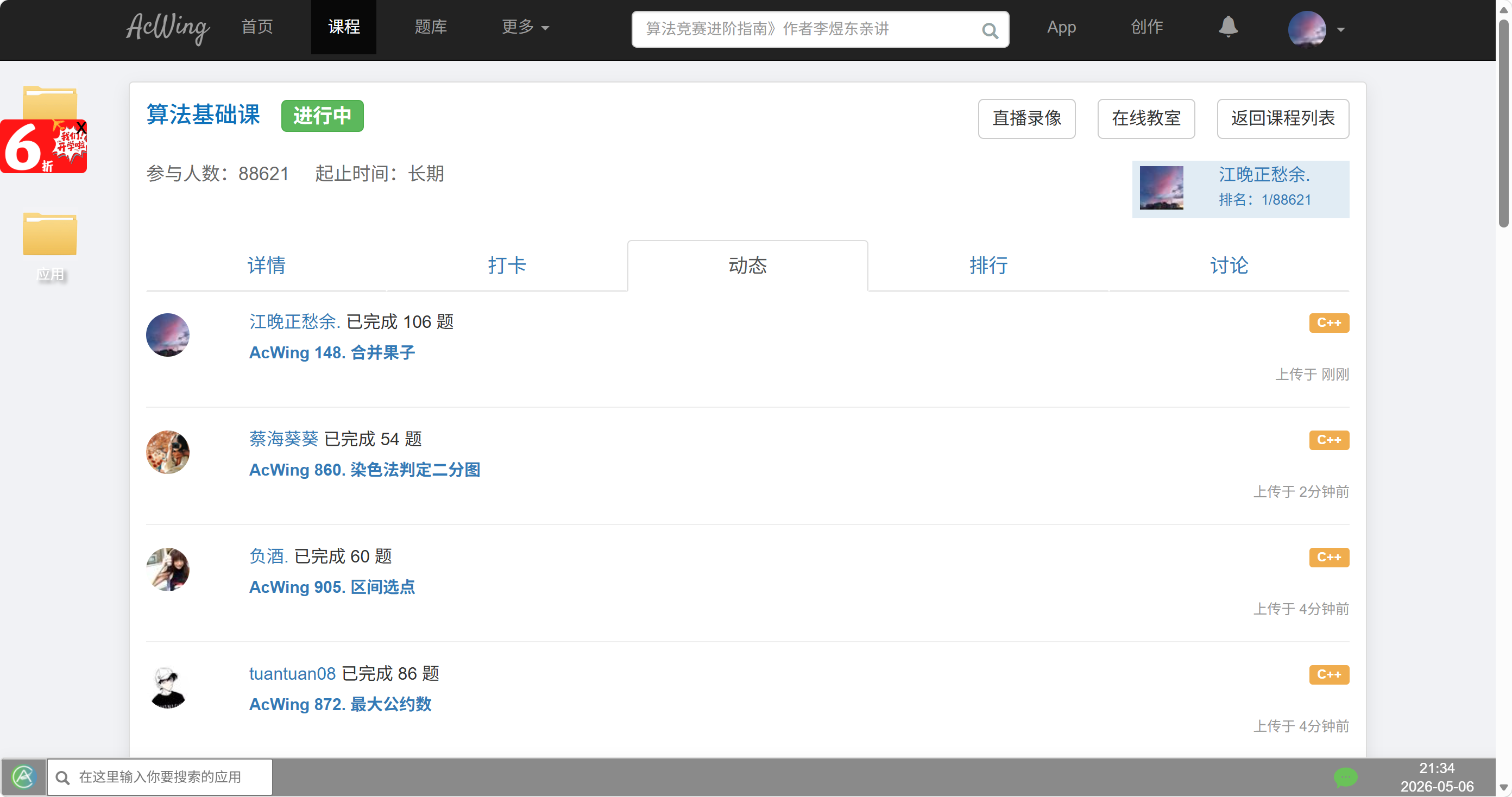1512x797 pixels.
Task: Click the 直播录像 button
Action: (1026, 118)
